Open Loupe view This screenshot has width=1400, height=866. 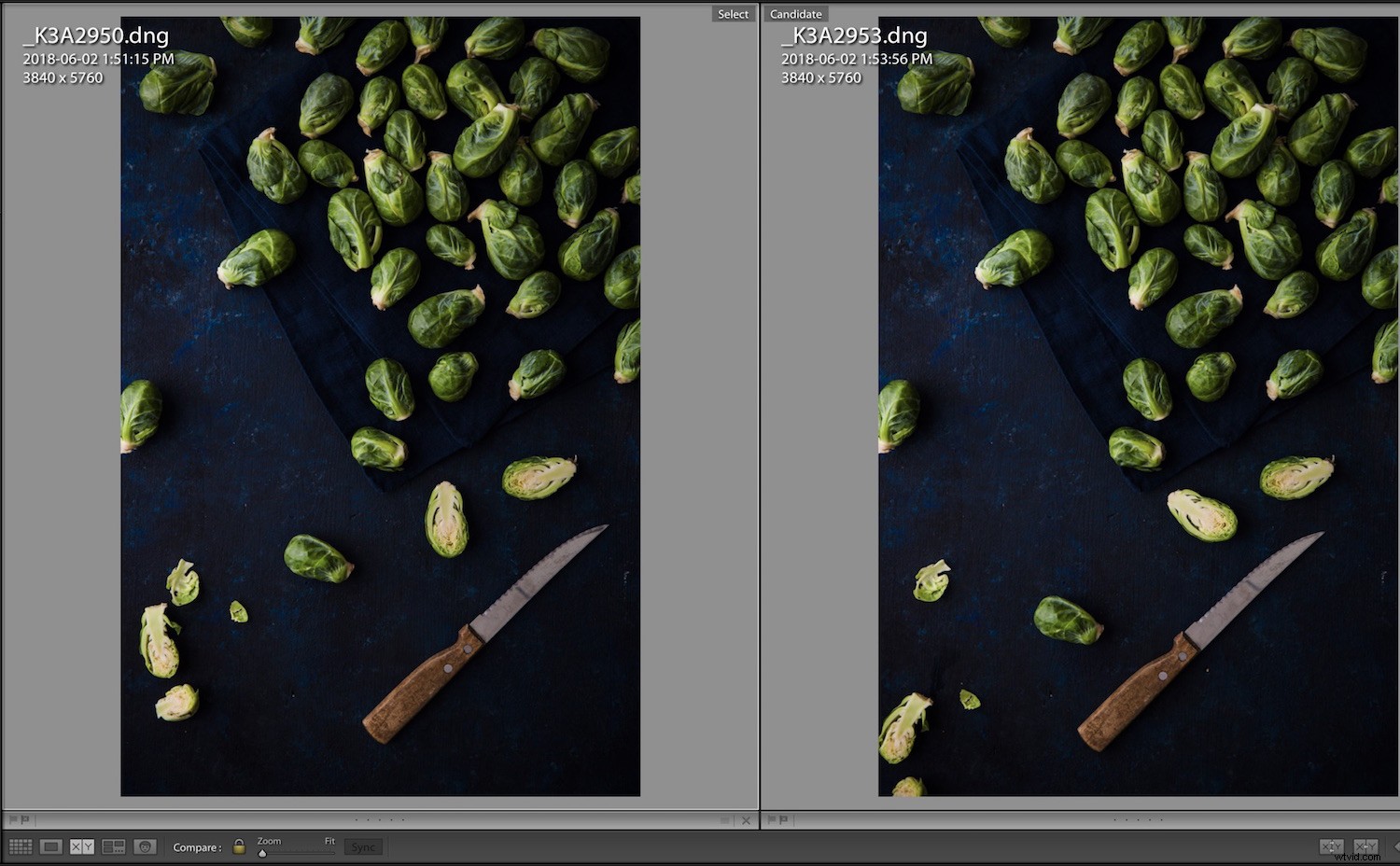(x=50, y=846)
